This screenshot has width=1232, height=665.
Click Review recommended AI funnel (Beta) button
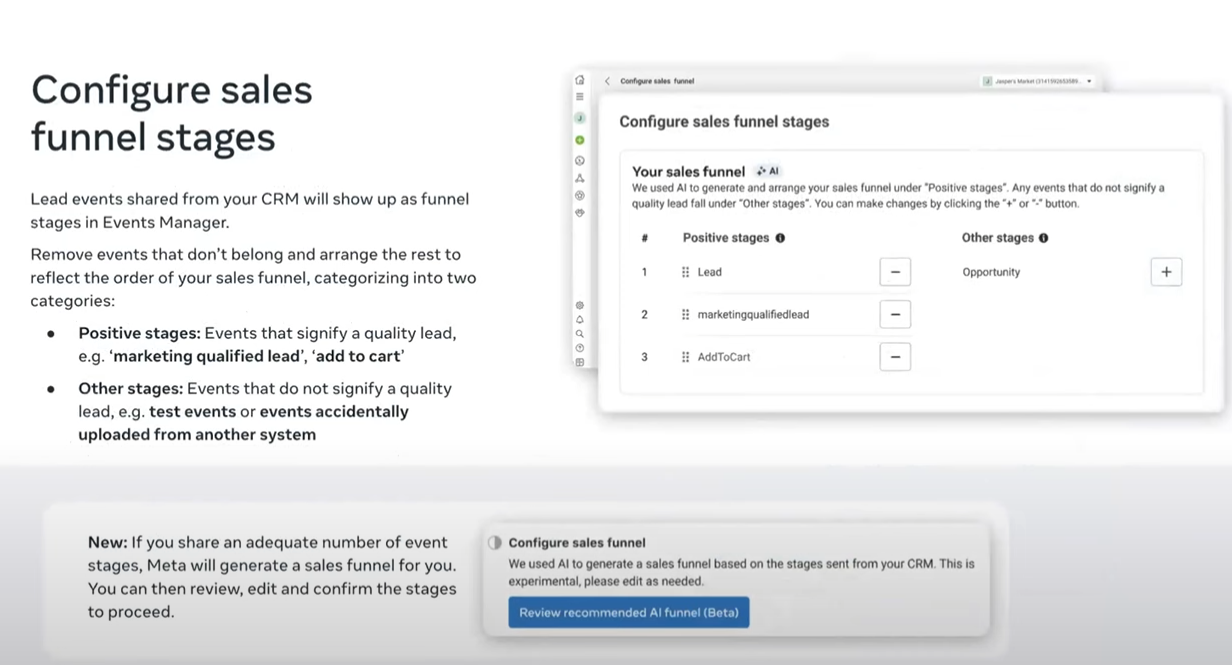point(628,612)
